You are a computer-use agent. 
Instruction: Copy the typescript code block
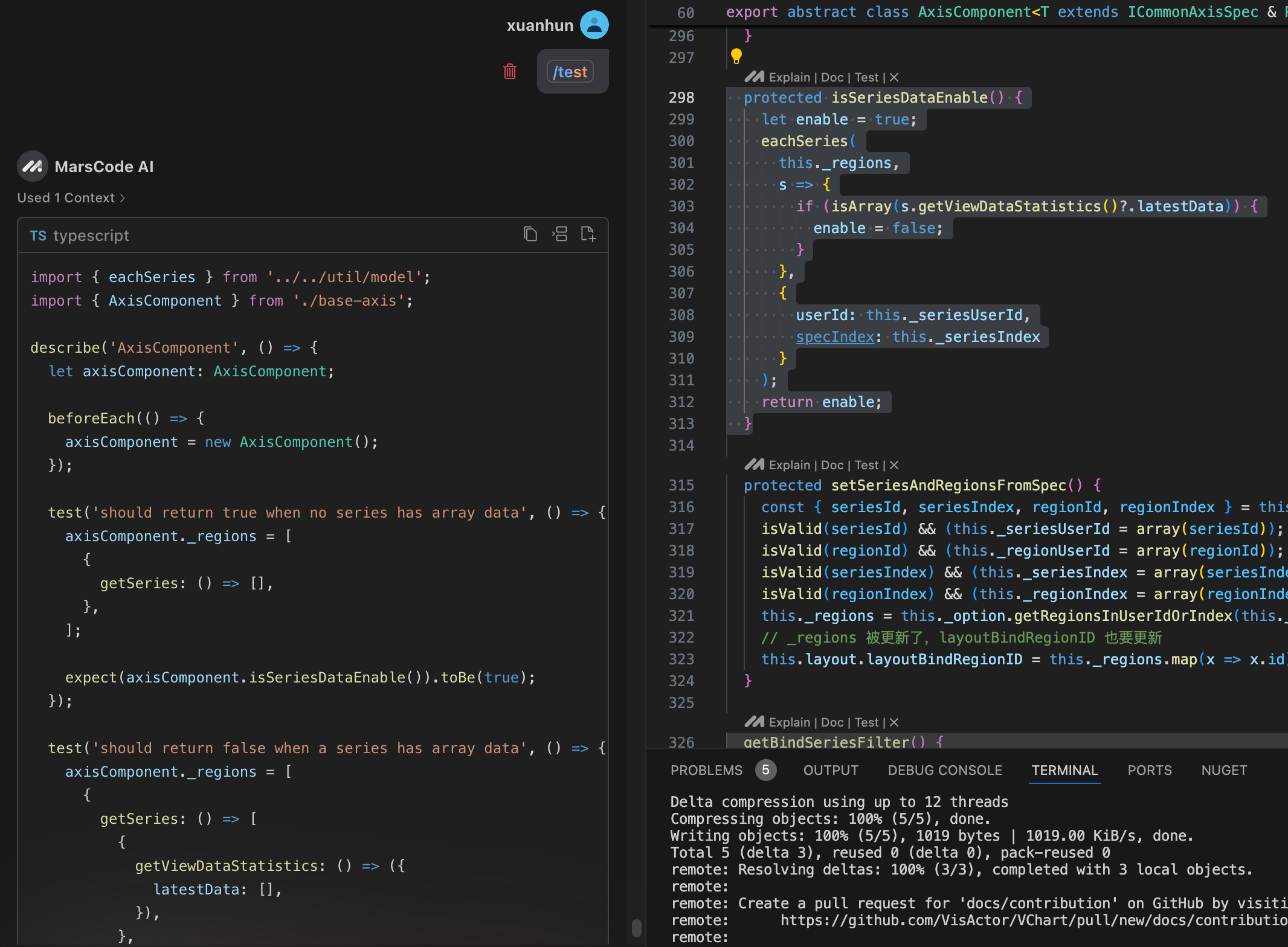530,234
